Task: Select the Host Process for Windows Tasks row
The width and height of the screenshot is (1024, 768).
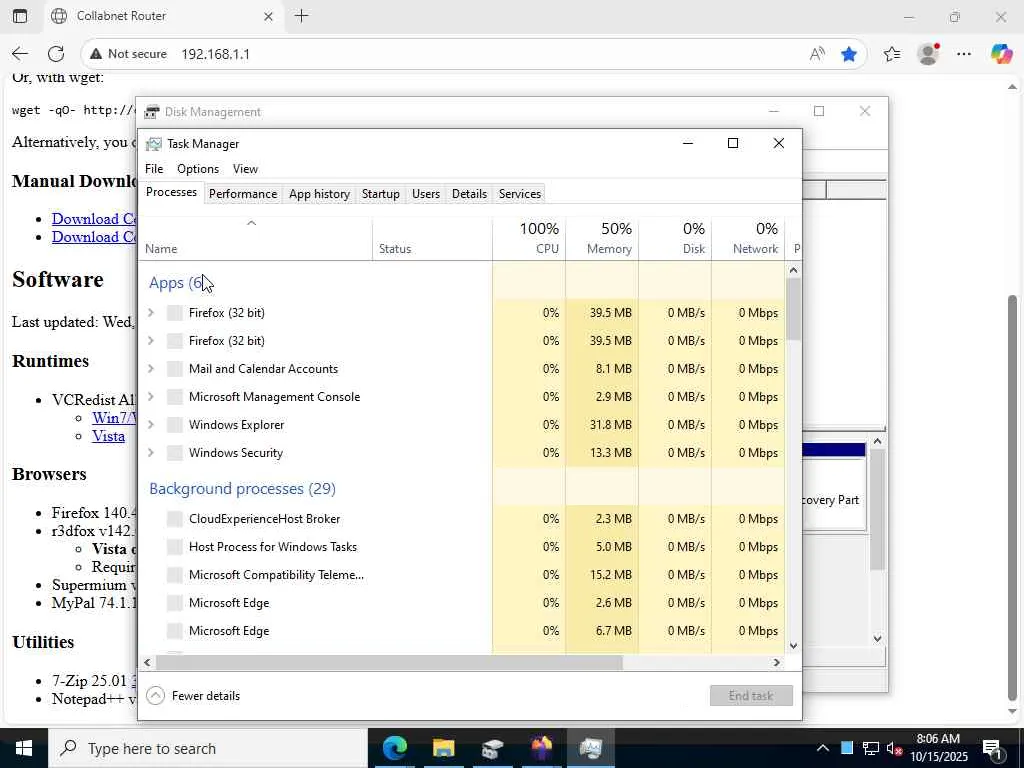Action: click(x=462, y=547)
